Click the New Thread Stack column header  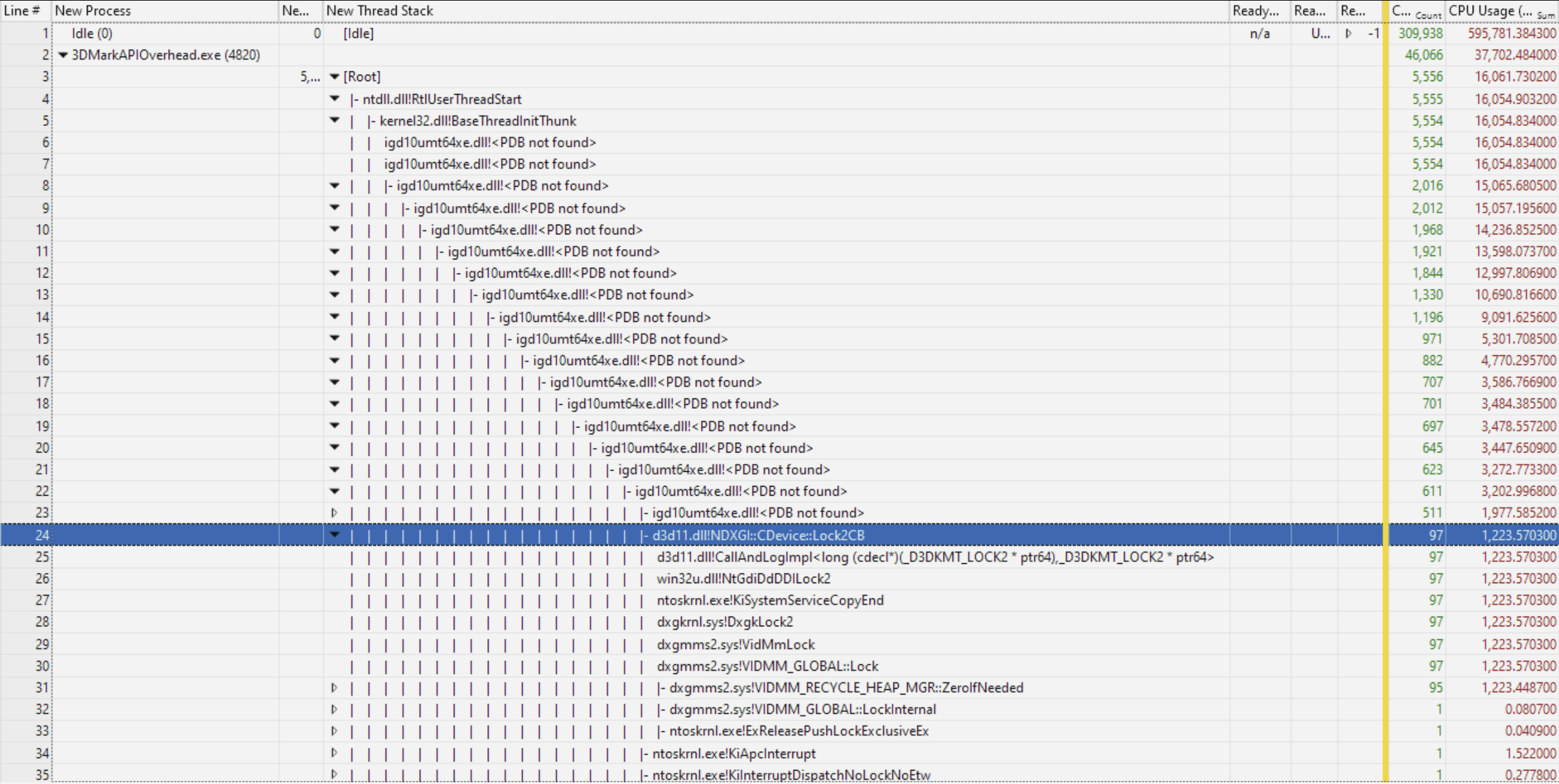pos(380,11)
